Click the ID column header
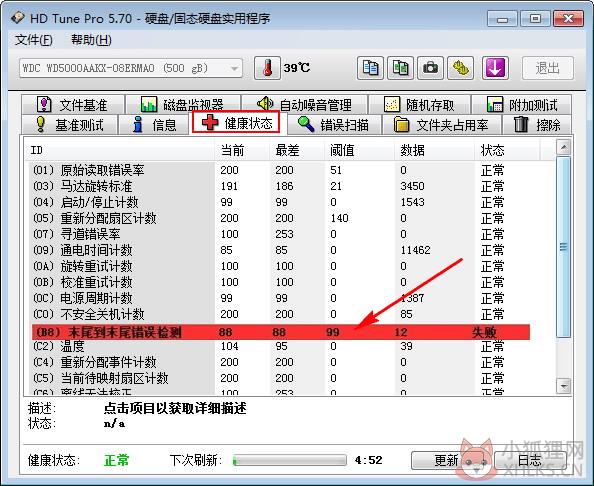Screen dimensions: 594x486 [121, 150]
